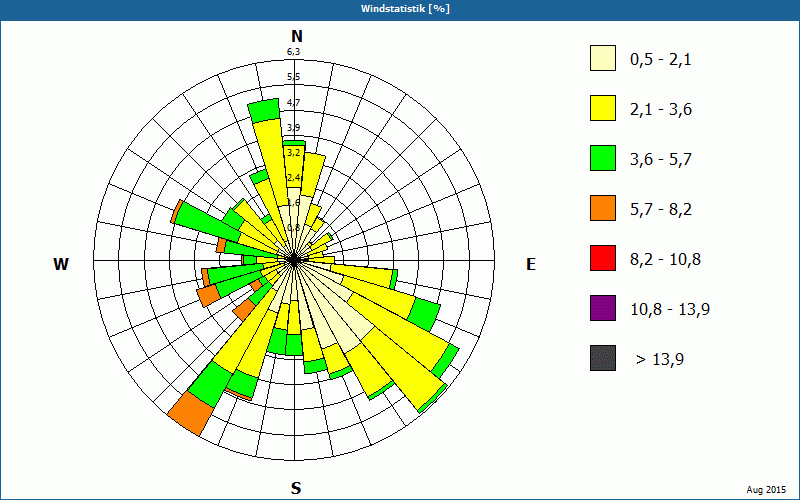Click the W compass label
800x500 pixels.
click(61, 264)
